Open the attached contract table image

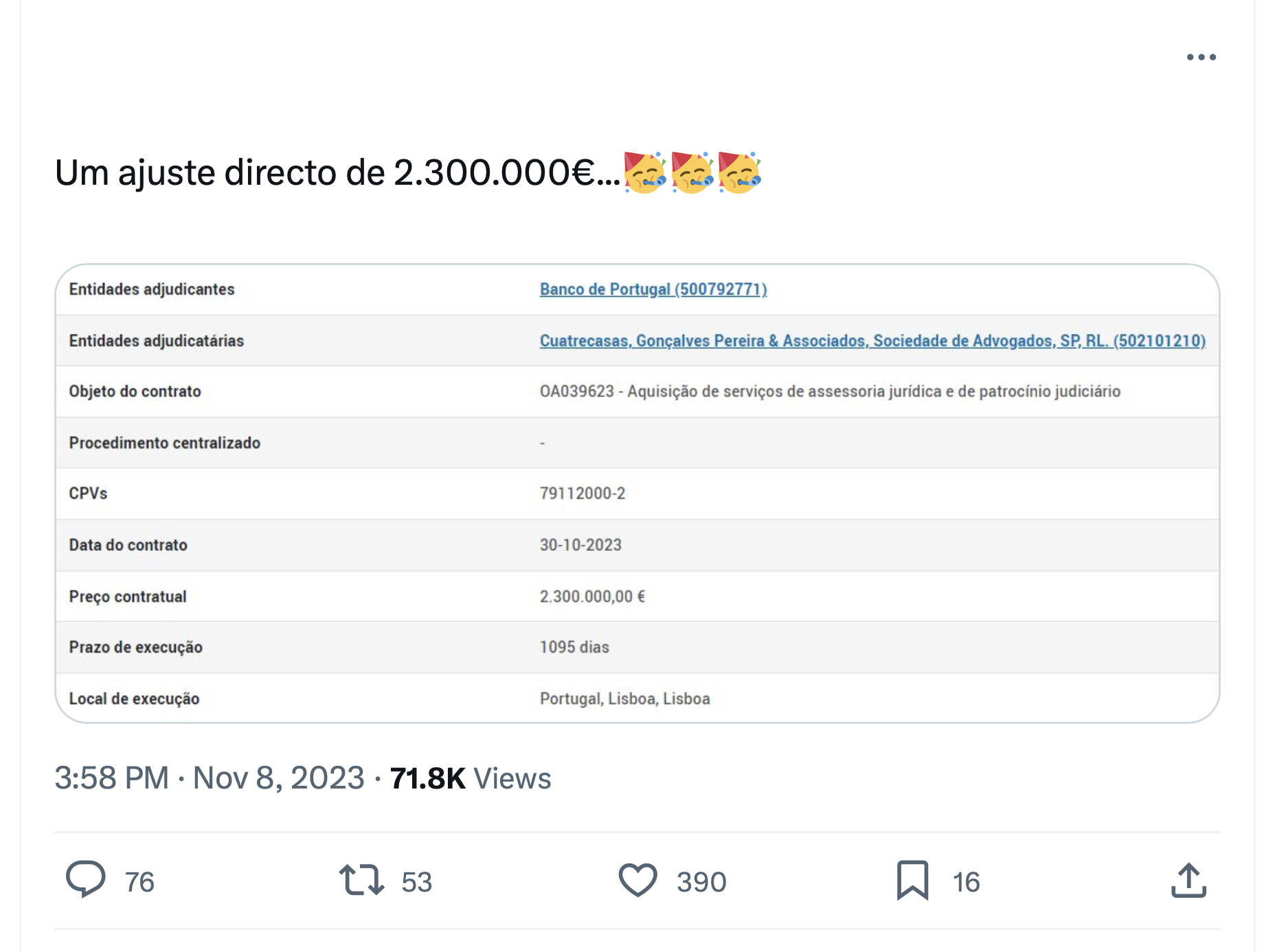coord(637,493)
